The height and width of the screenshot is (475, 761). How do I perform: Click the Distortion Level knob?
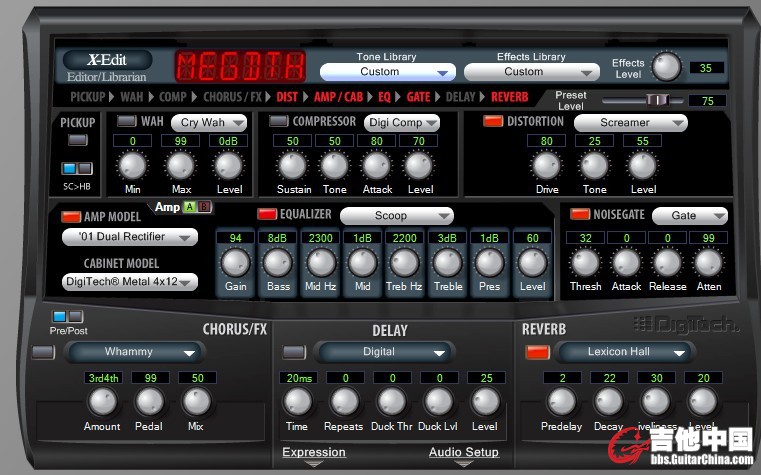(643, 165)
